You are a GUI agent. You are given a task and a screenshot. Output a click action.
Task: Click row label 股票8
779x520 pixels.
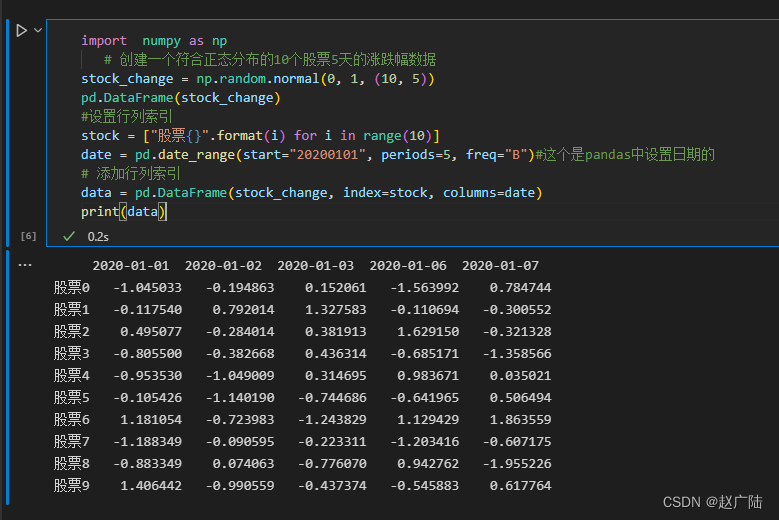[x=72, y=463]
